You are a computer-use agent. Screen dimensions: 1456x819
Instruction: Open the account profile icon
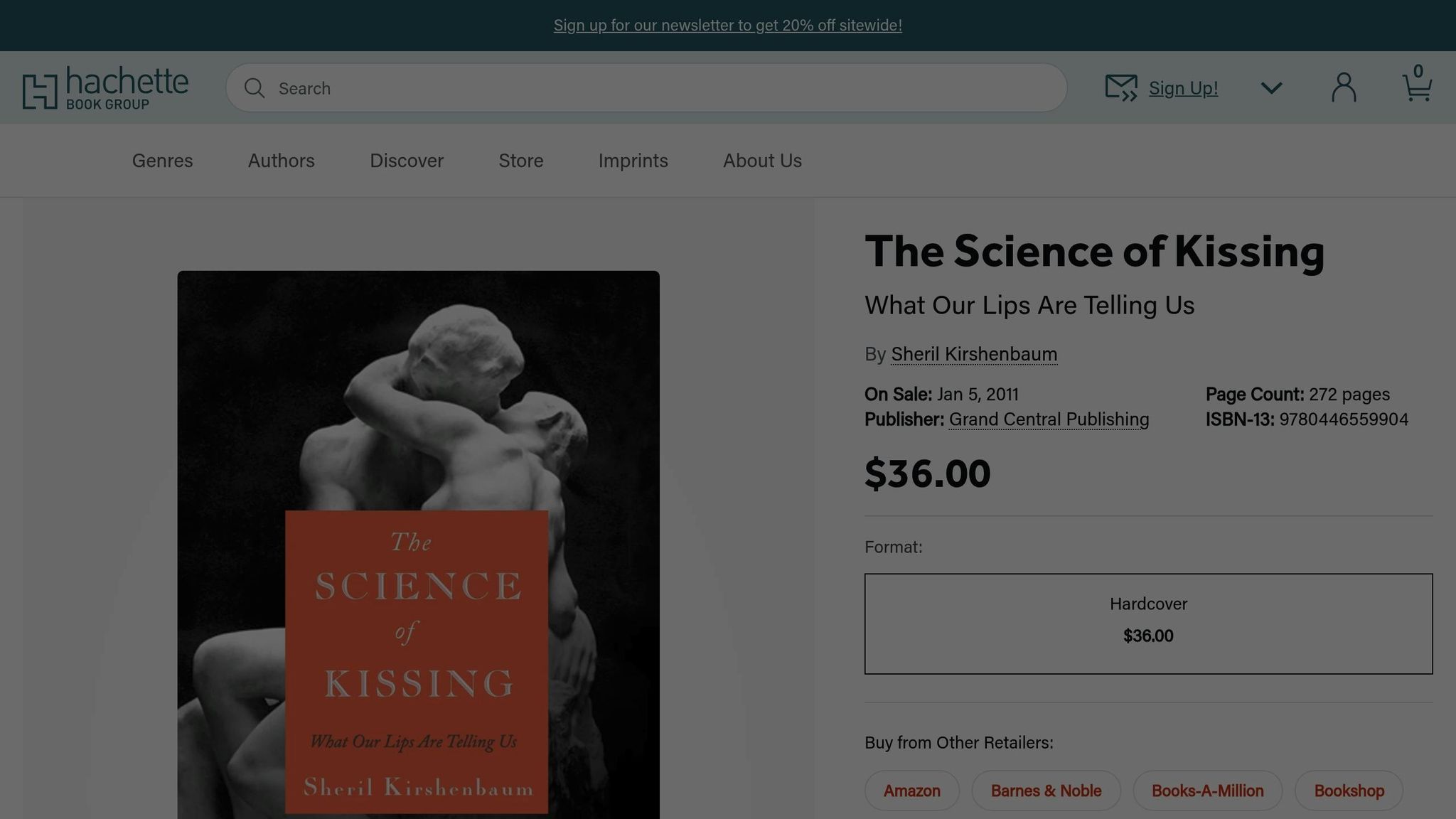(1344, 87)
